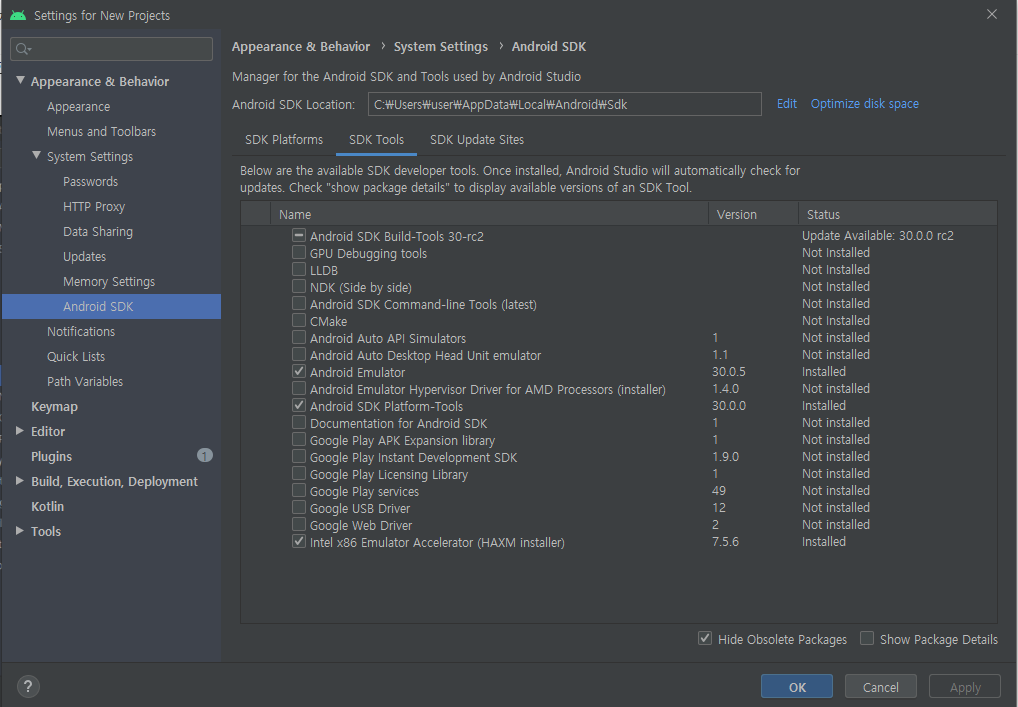Click the OK button
This screenshot has height=707, width=1018.
pos(797,687)
